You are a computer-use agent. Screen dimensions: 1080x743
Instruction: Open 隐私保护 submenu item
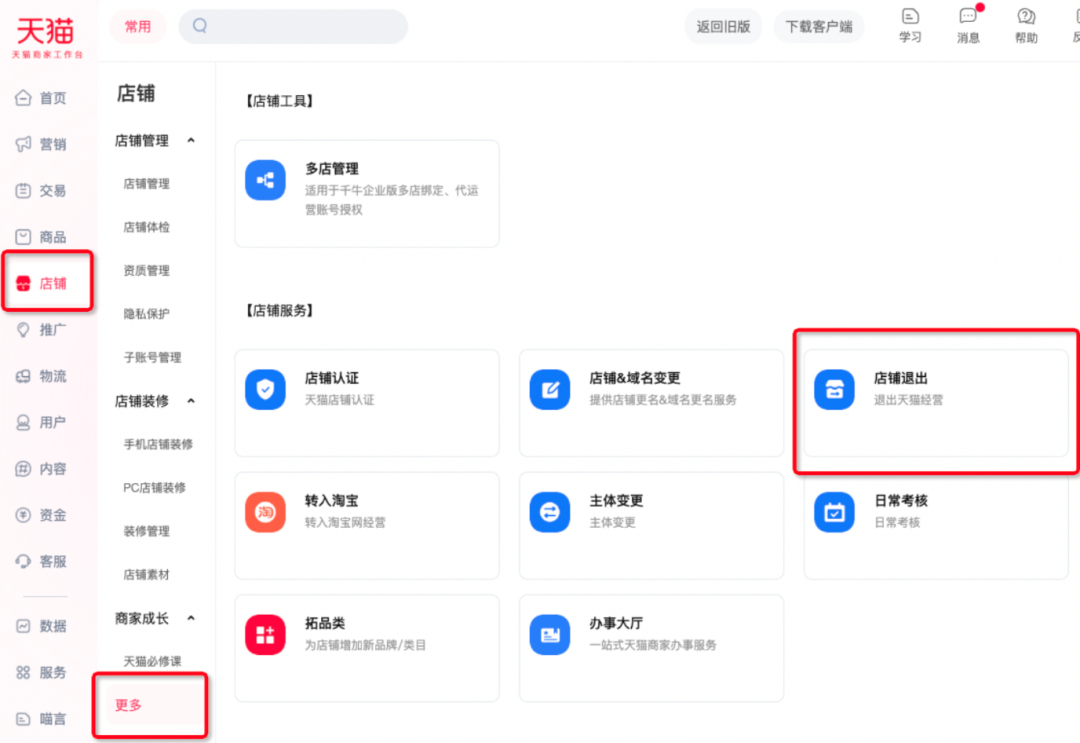[146, 314]
